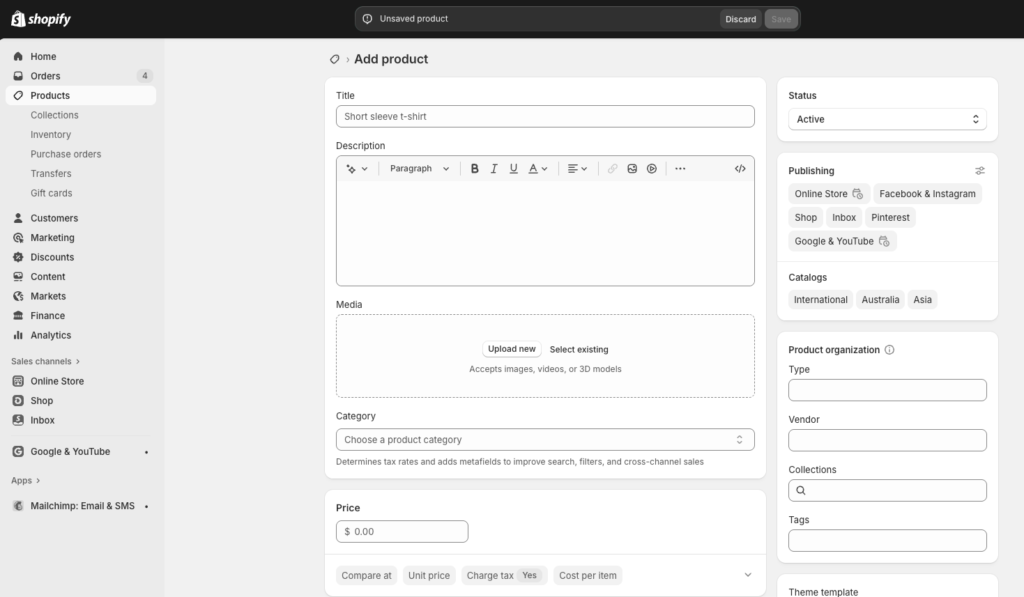Toggle bold formatting in the description editor
The height and width of the screenshot is (597, 1024).
[474, 168]
